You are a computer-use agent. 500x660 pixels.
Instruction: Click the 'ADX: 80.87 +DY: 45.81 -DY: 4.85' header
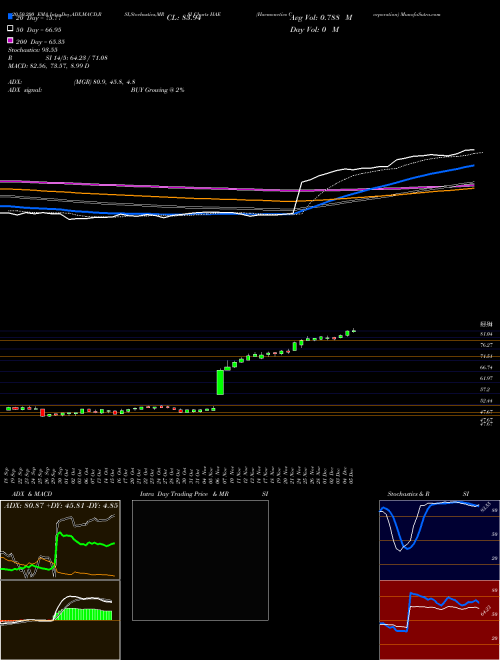point(61,505)
